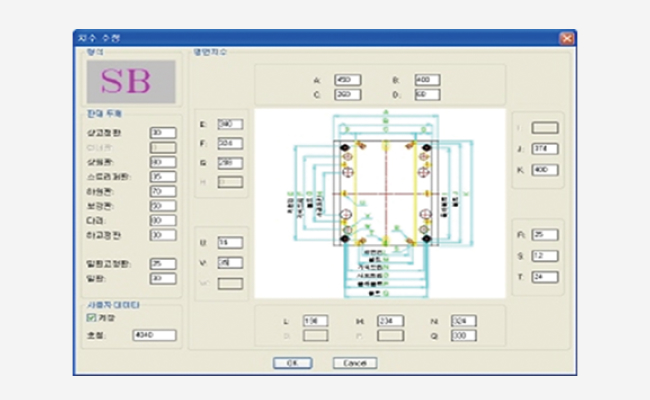Image resolution: width=650 pixels, height=400 pixels.
Task: Close the dimension edit dialog window
Action: (567, 38)
